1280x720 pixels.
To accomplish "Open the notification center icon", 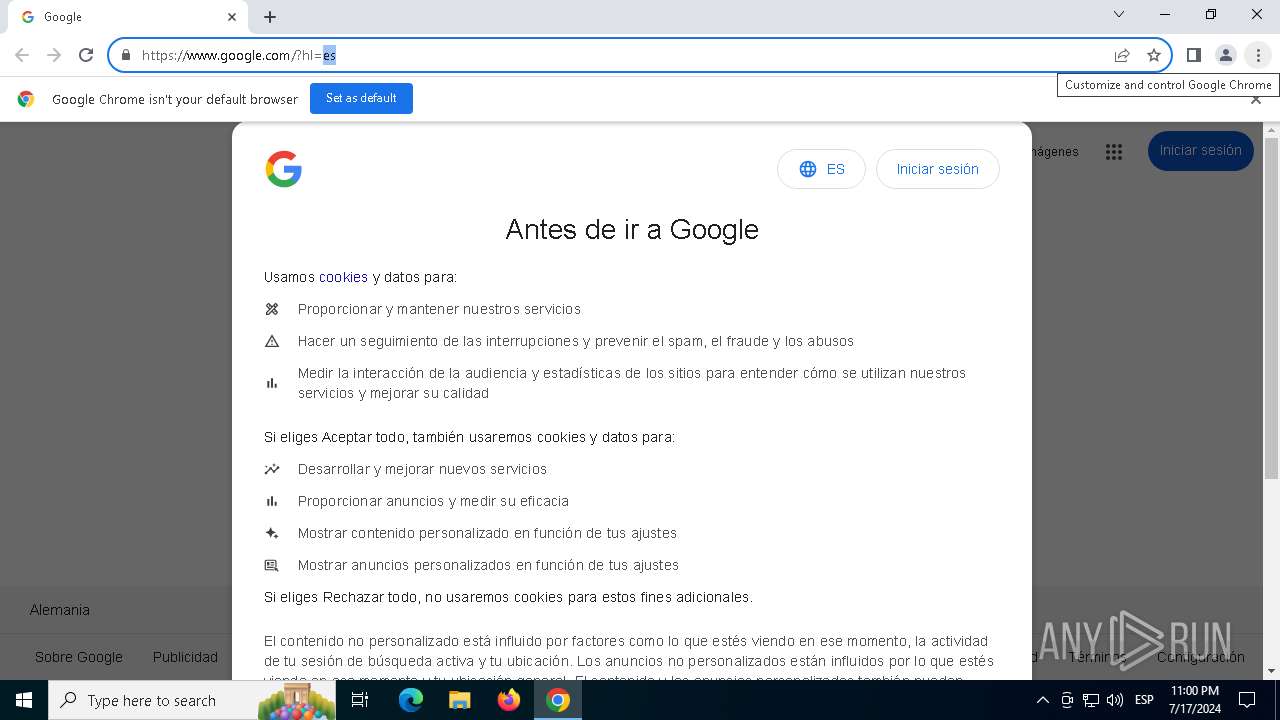I will pos(1247,700).
